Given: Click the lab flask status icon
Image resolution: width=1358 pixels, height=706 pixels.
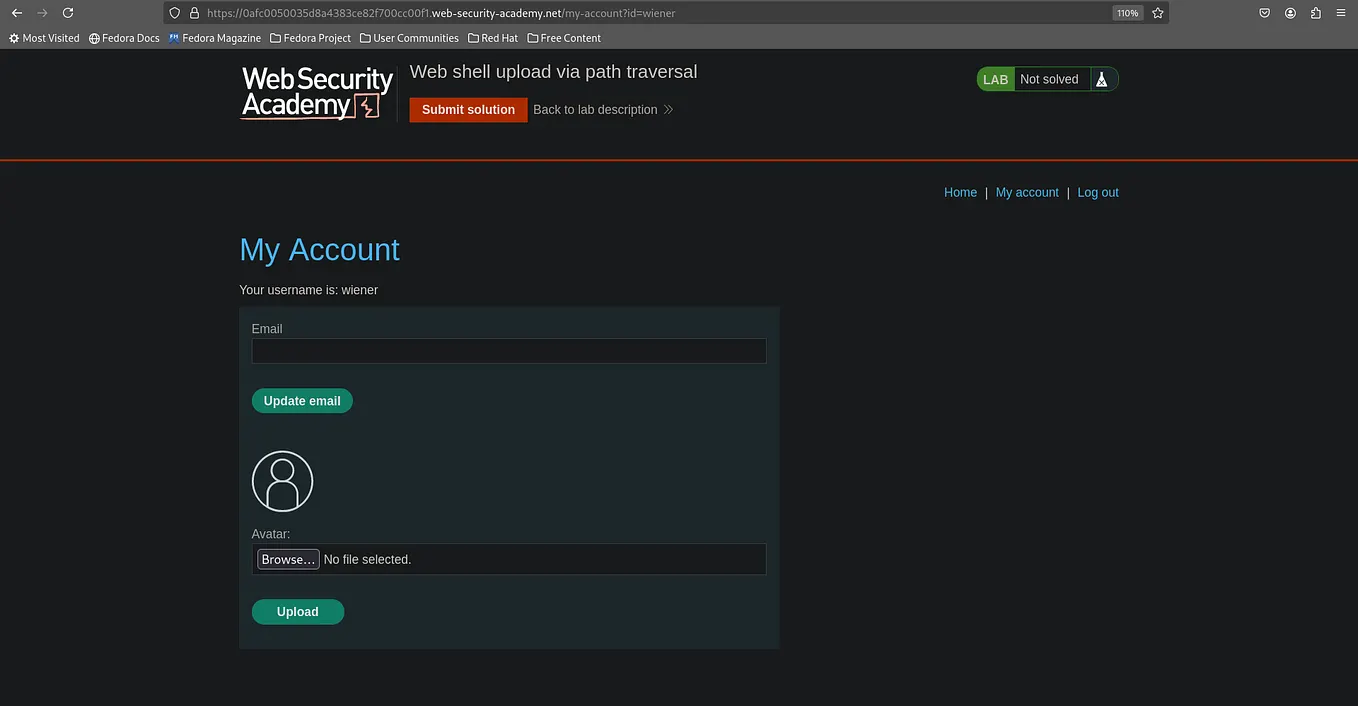Looking at the screenshot, I should (1102, 78).
